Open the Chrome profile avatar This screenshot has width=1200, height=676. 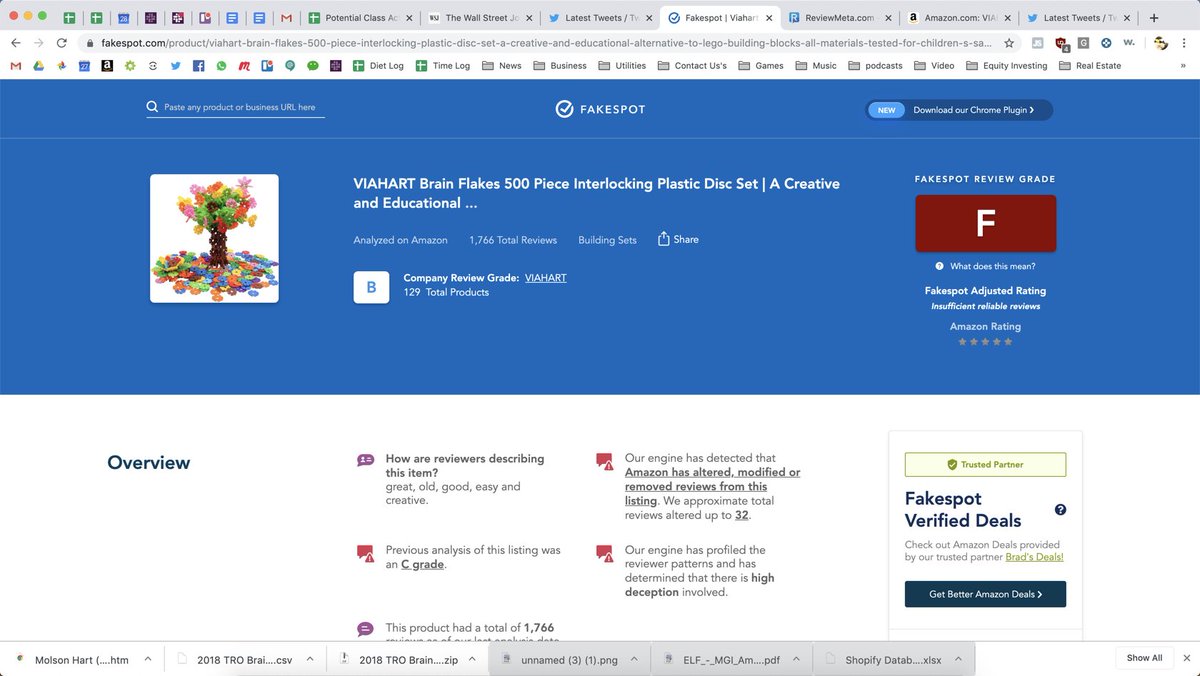(x=1161, y=43)
